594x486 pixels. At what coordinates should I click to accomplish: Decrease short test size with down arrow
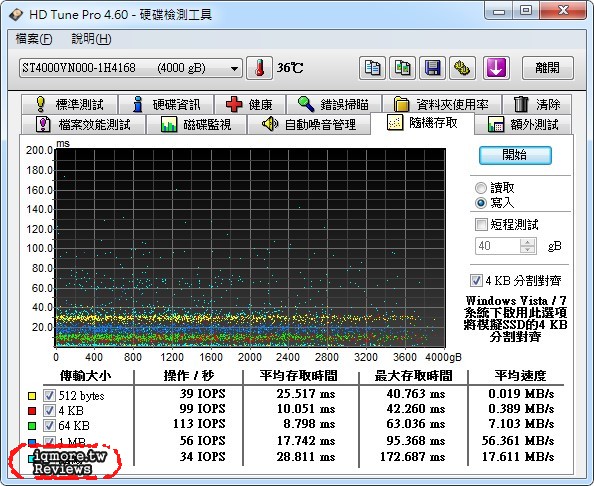528,250
